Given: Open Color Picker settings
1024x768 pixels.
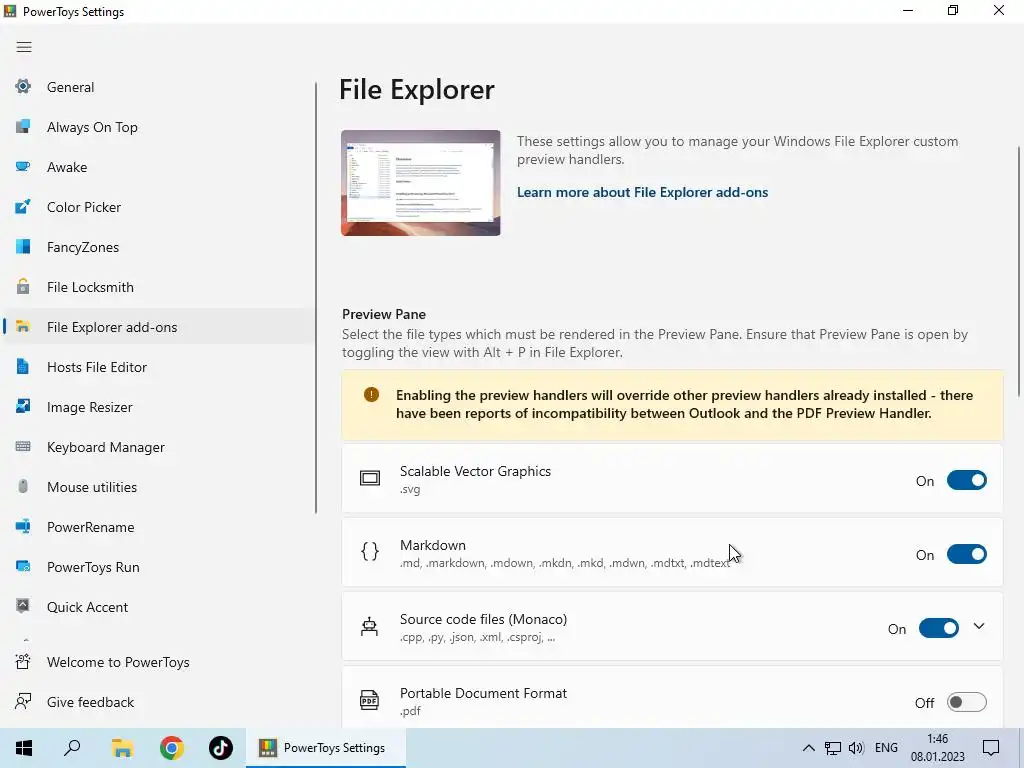Looking at the screenshot, I should 159,207.
